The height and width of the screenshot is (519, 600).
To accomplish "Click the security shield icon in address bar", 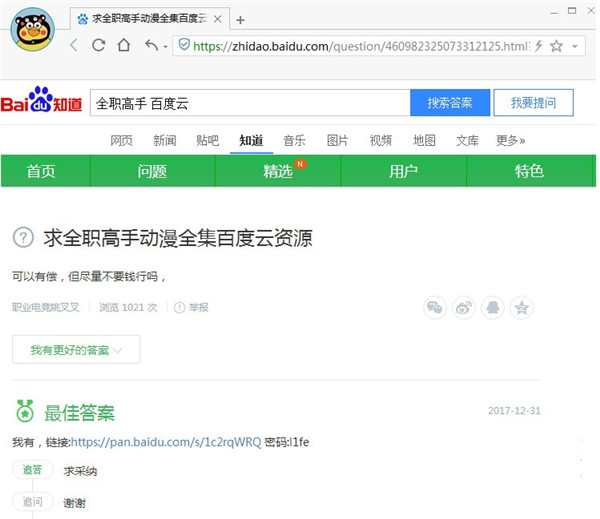I will click(x=184, y=45).
